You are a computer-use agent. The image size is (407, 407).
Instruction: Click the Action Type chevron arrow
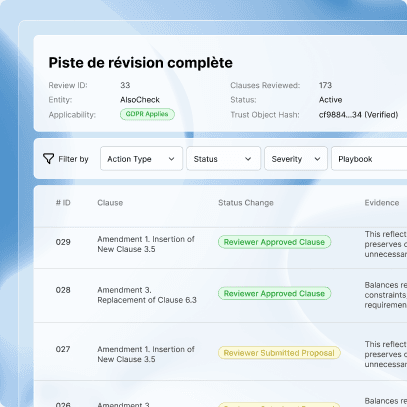(171, 159)
